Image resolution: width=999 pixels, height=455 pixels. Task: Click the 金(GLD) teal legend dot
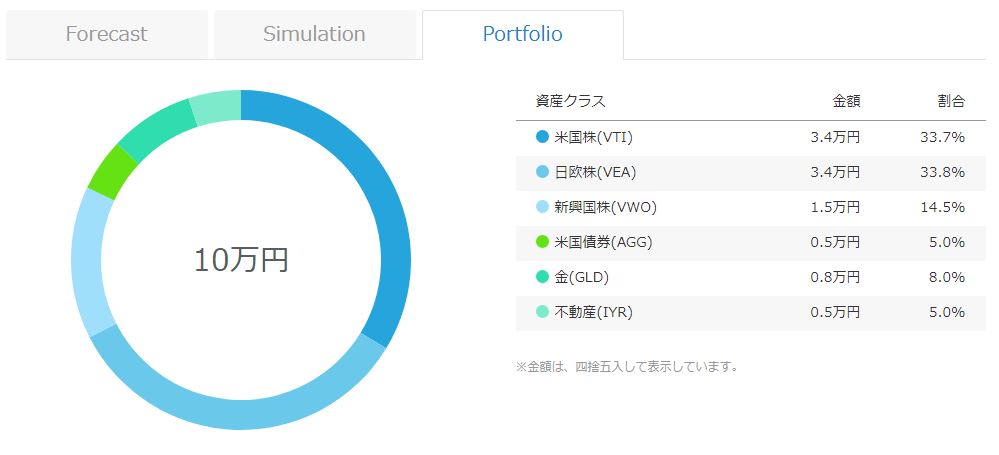[x=542, y=277]
